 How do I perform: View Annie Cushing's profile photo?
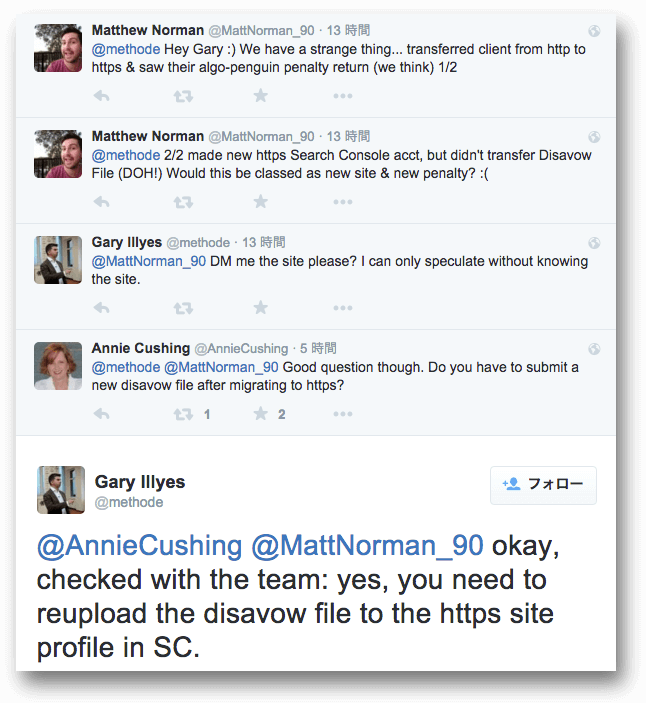click(58, 366)
